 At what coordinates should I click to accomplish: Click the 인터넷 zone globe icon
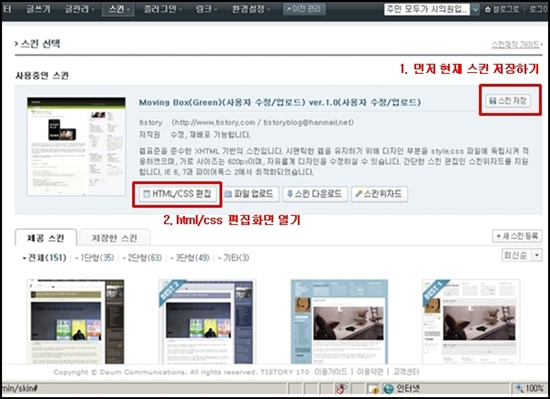click(x=388, y=388)
